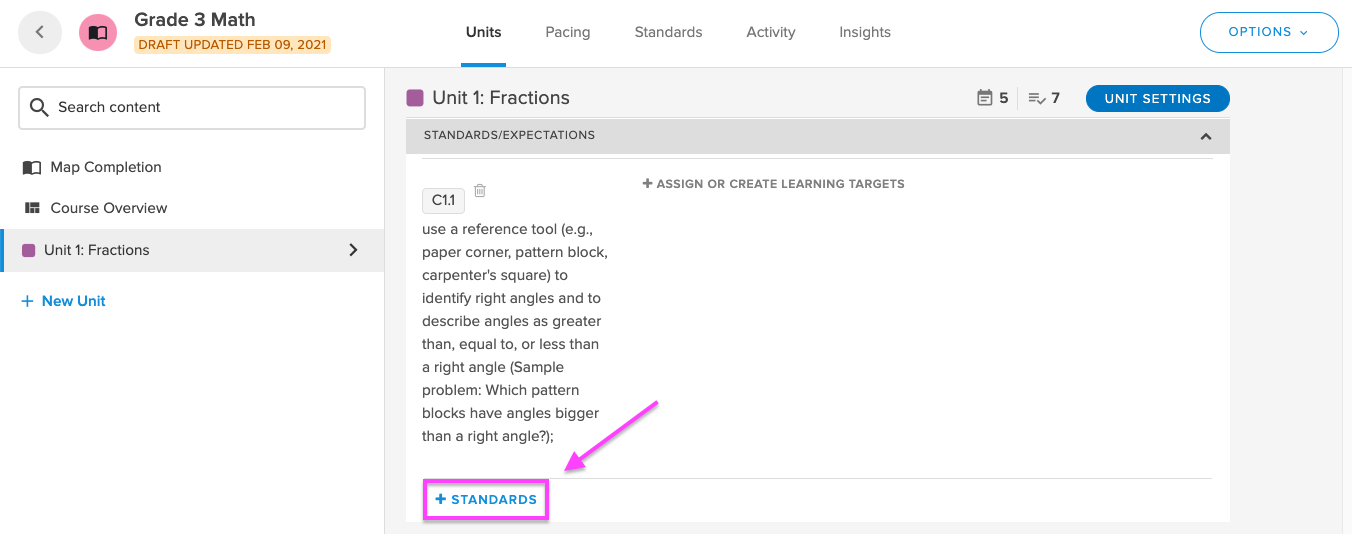Open the Options dropdown

(x=1269, y=32)
